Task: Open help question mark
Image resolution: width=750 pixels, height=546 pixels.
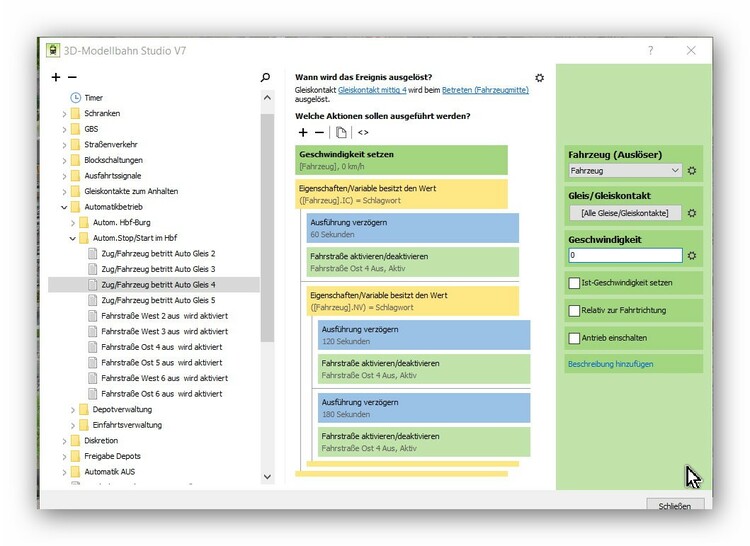Action: 651,50
